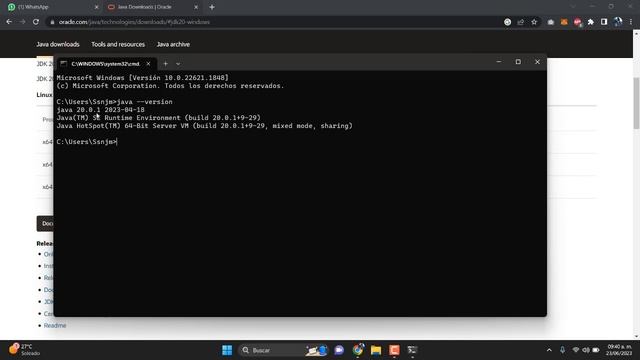Viewport: 640px width, 360px height.
Task: Reload the Oracle page
Action: coord(36,22)
